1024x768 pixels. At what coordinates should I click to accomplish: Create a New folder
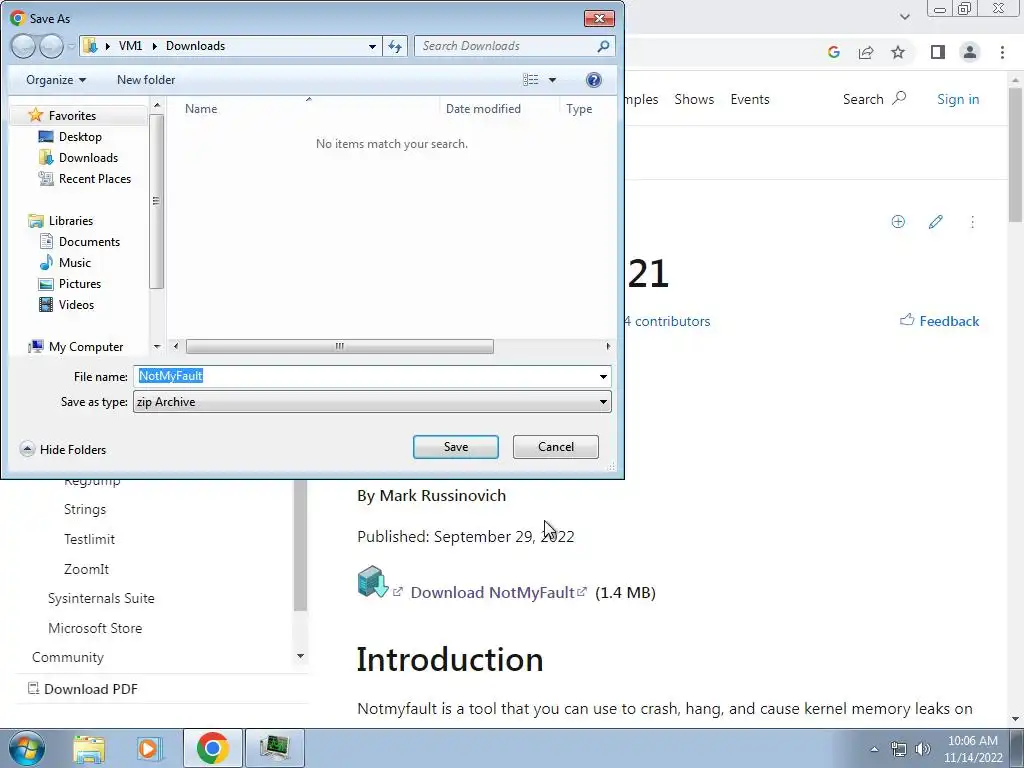click(x=146, y=80)
